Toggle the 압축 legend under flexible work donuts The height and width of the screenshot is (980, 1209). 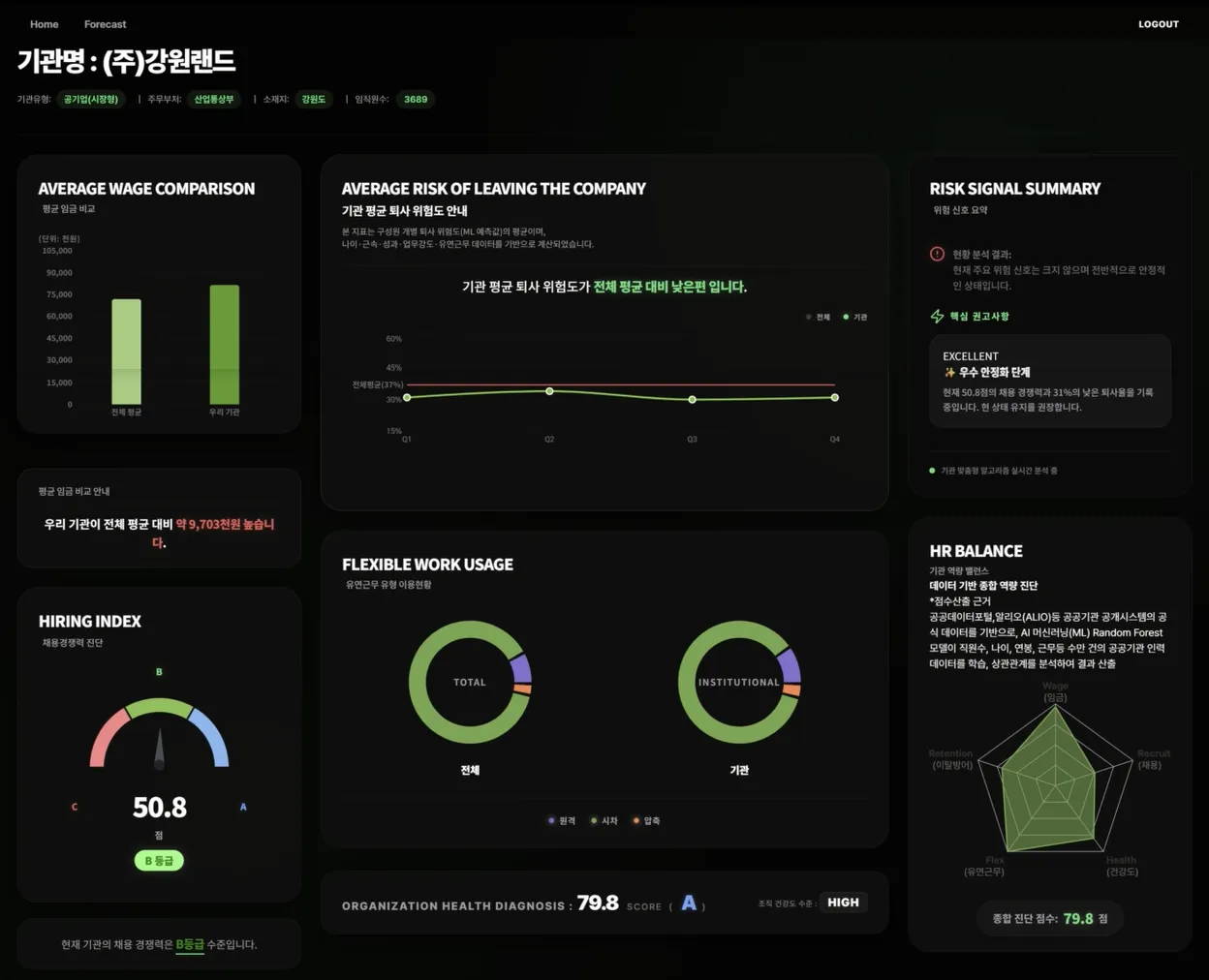[x=646, y=820]
